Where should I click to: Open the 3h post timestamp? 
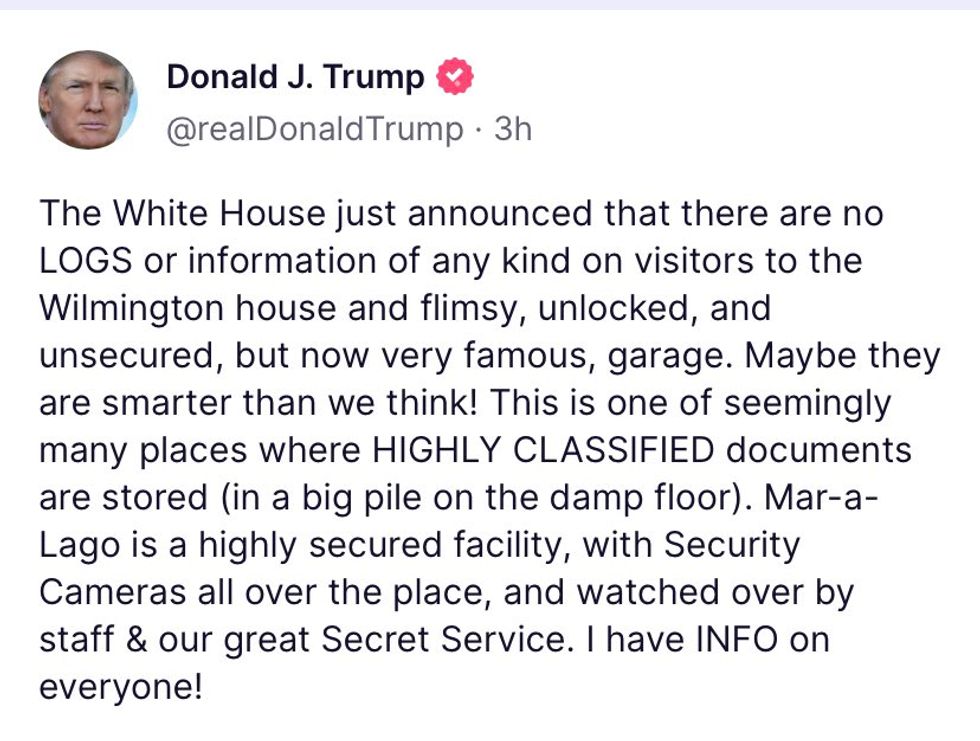pos(513,129)
